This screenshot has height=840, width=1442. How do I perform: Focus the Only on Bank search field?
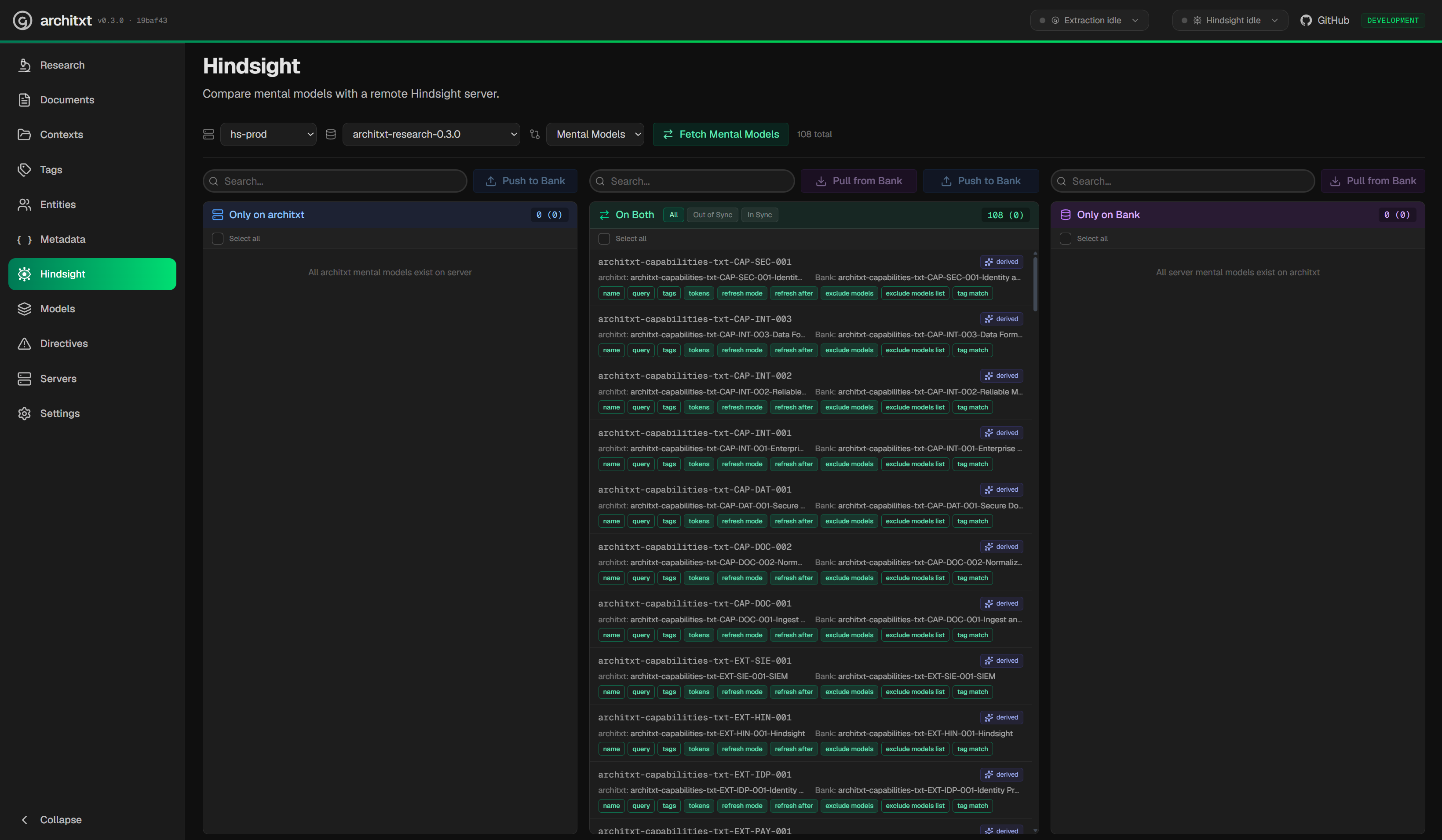pyautogui.click(x=1182, y=181)
